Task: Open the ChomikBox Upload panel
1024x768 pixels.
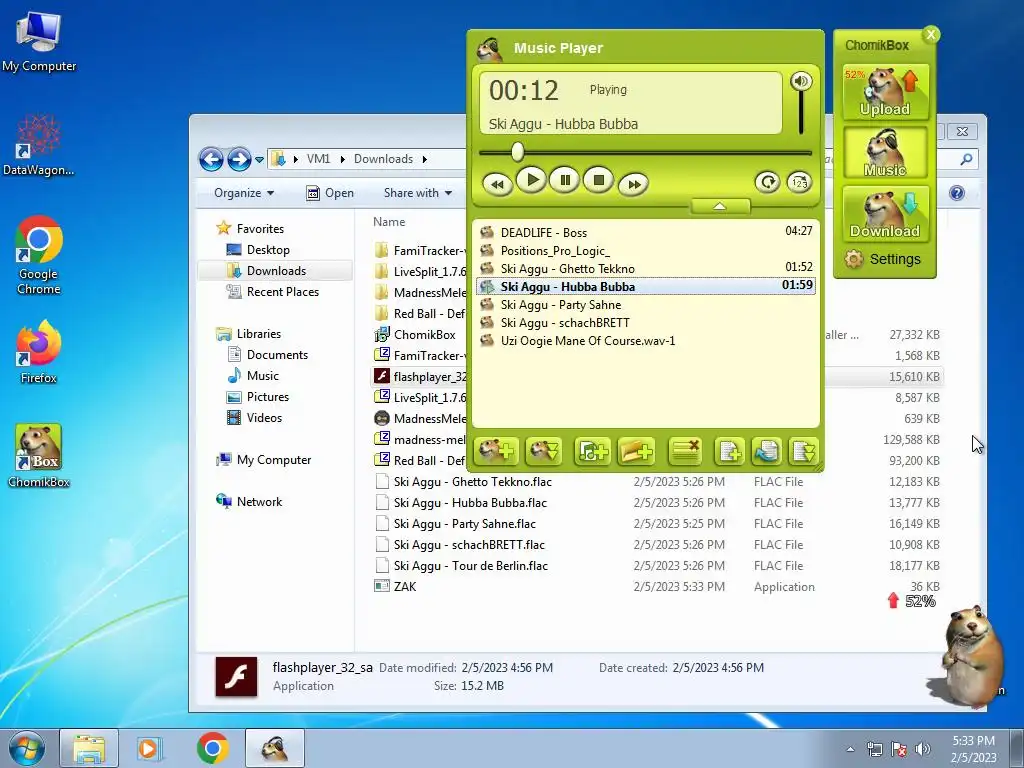Action: point(885,92)
